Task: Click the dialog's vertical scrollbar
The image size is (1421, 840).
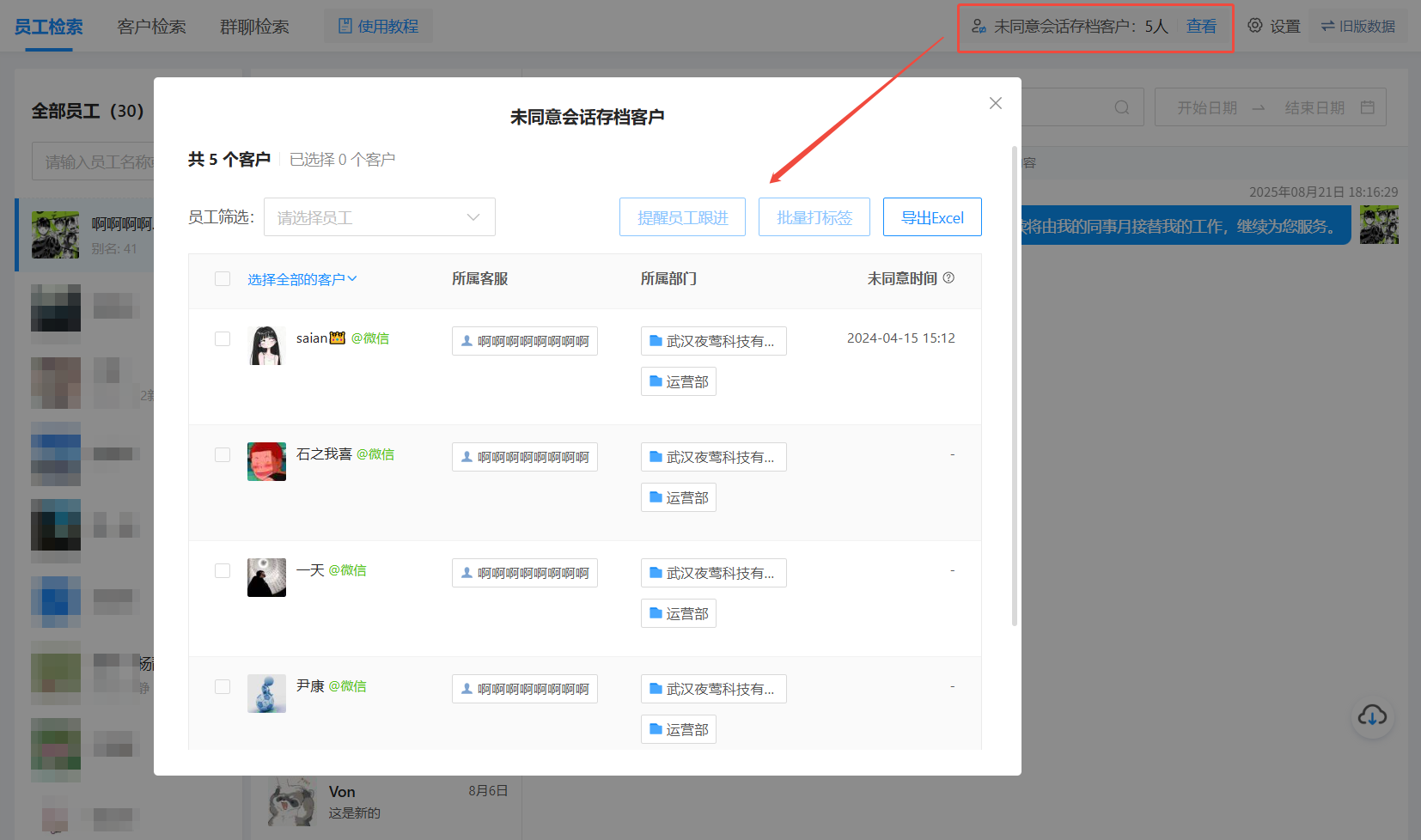Action: (1015, 386)
